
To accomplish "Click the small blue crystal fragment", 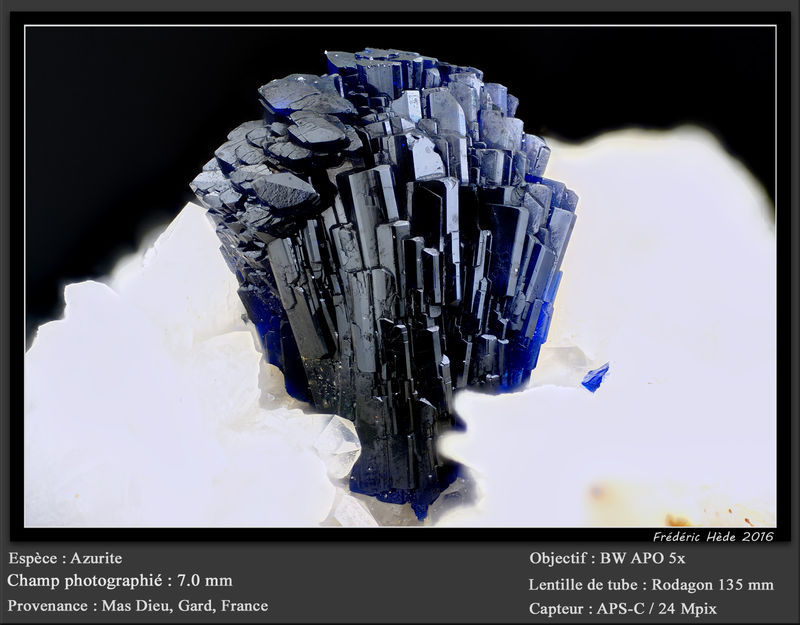I will pyautogui.click(x=595, y=378).
